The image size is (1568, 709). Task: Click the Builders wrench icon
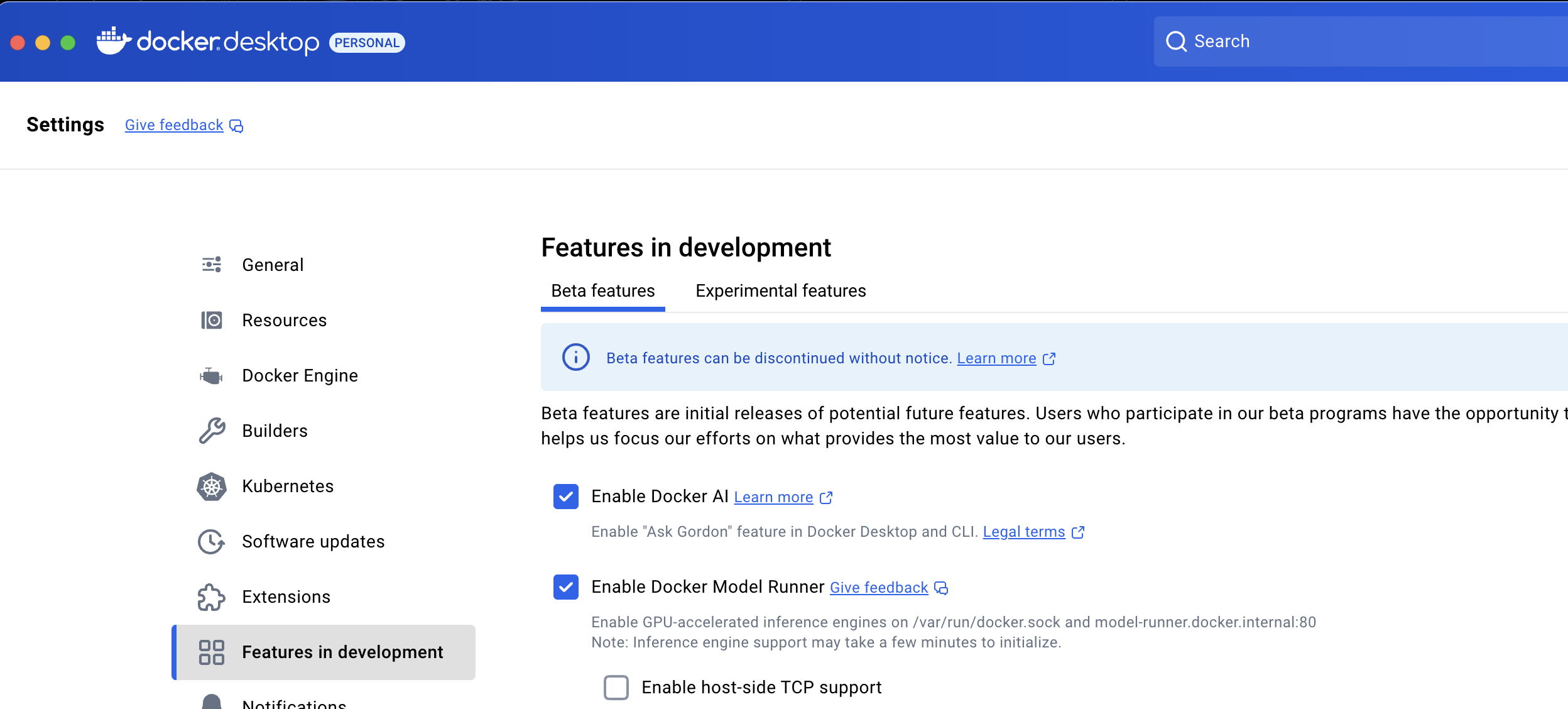click(212, 431)
